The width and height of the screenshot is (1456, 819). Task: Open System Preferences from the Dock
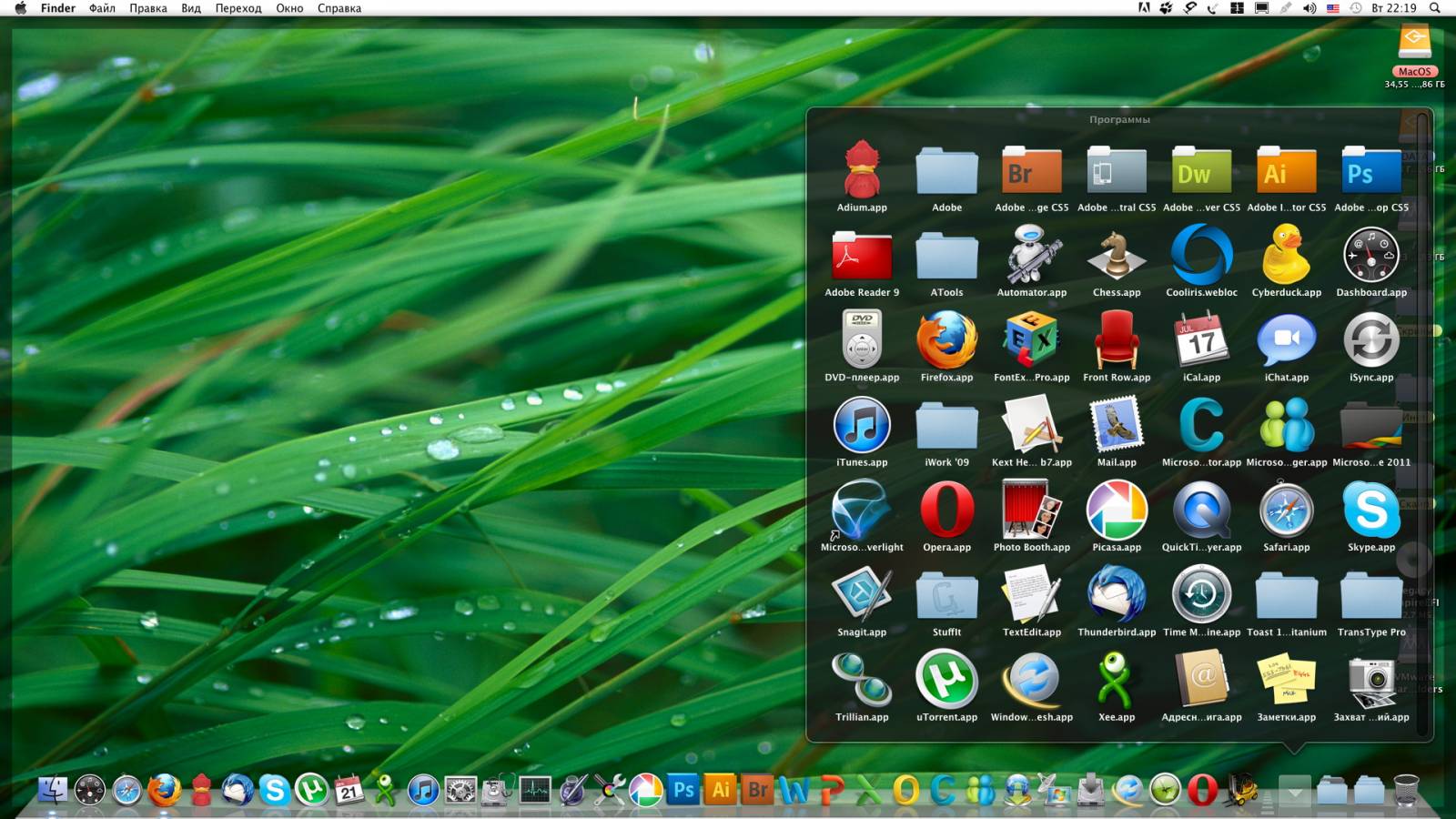click(x=460, y=790)
